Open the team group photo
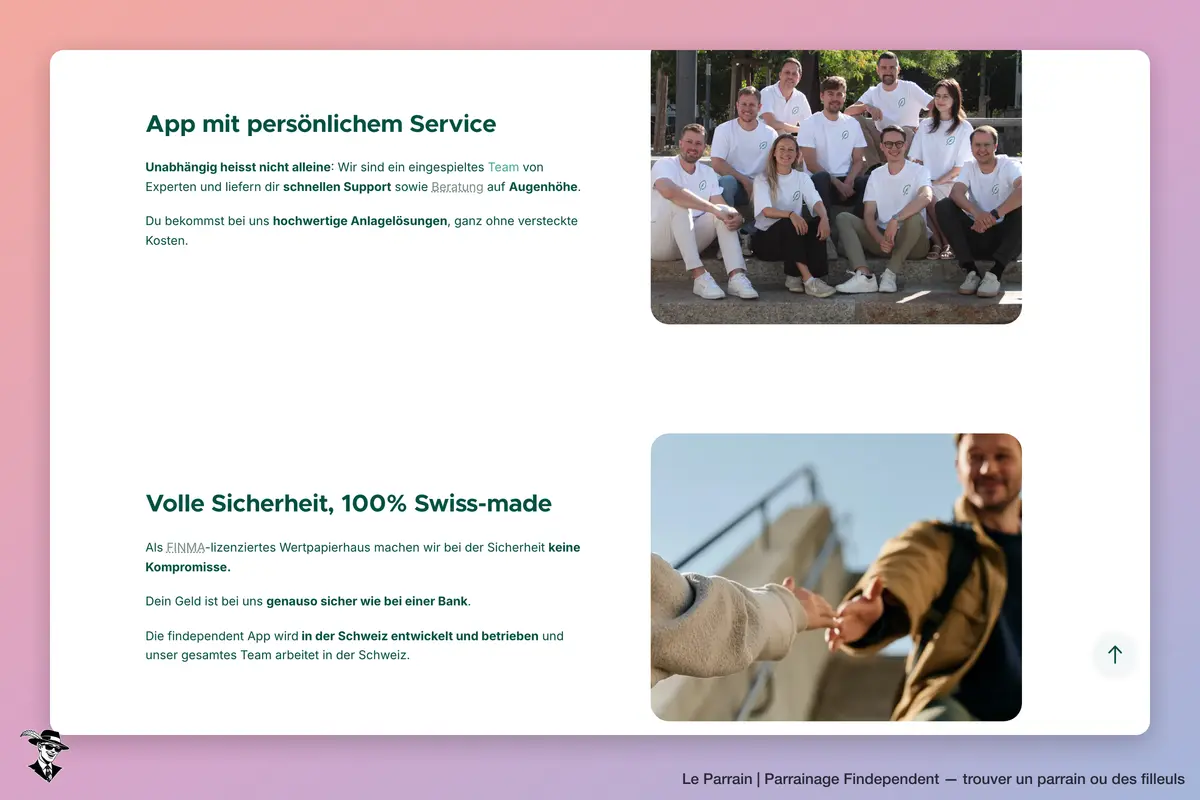1200x800 pixels. (836, 187)
